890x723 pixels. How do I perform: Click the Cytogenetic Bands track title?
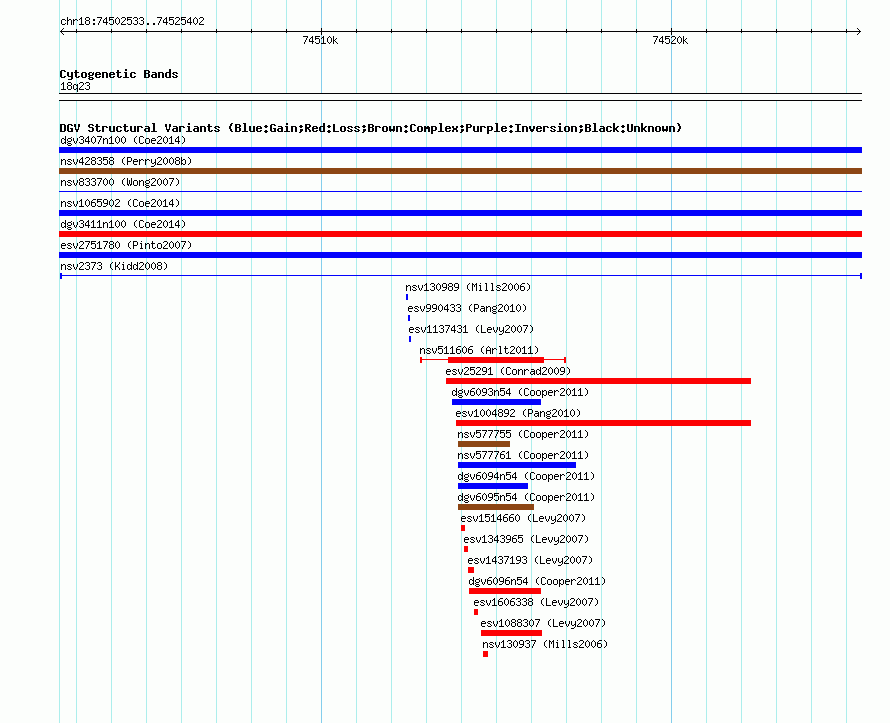(119, 74)
